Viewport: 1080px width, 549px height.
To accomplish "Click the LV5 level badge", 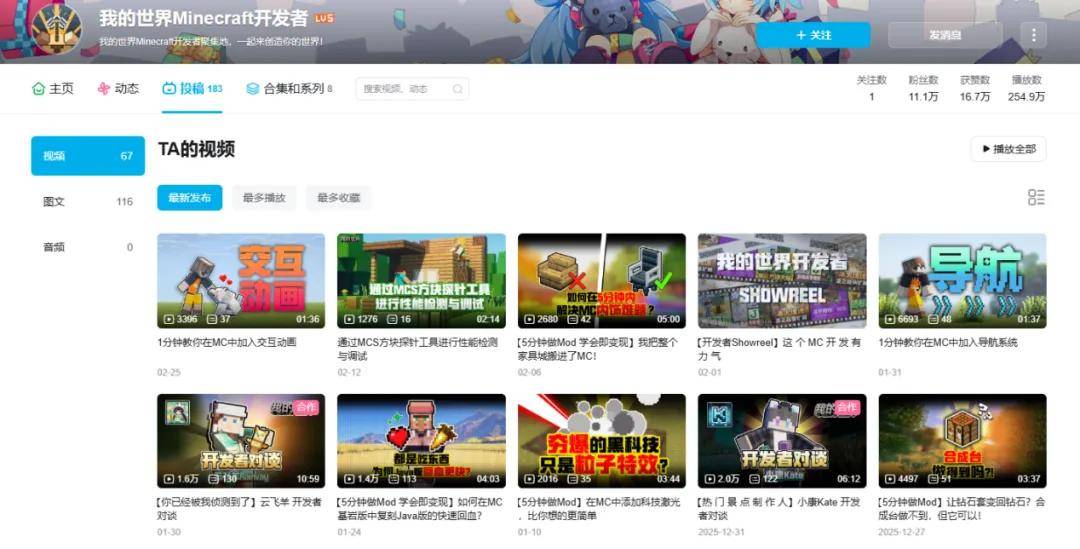I will tap(324, 19).
